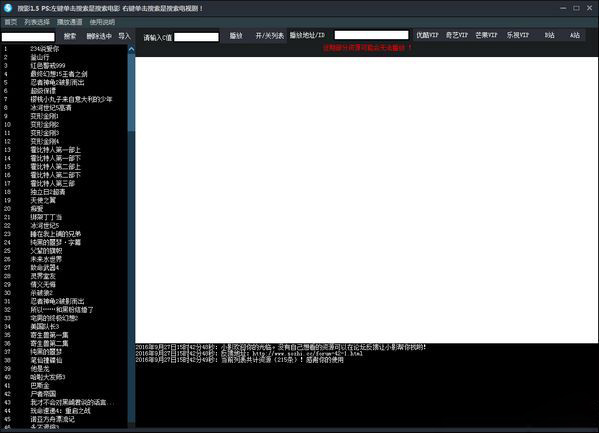Screen dimensions: 599x433
Task: Focus the 播放地址/ID input field
Action: (x=371, y=35)
